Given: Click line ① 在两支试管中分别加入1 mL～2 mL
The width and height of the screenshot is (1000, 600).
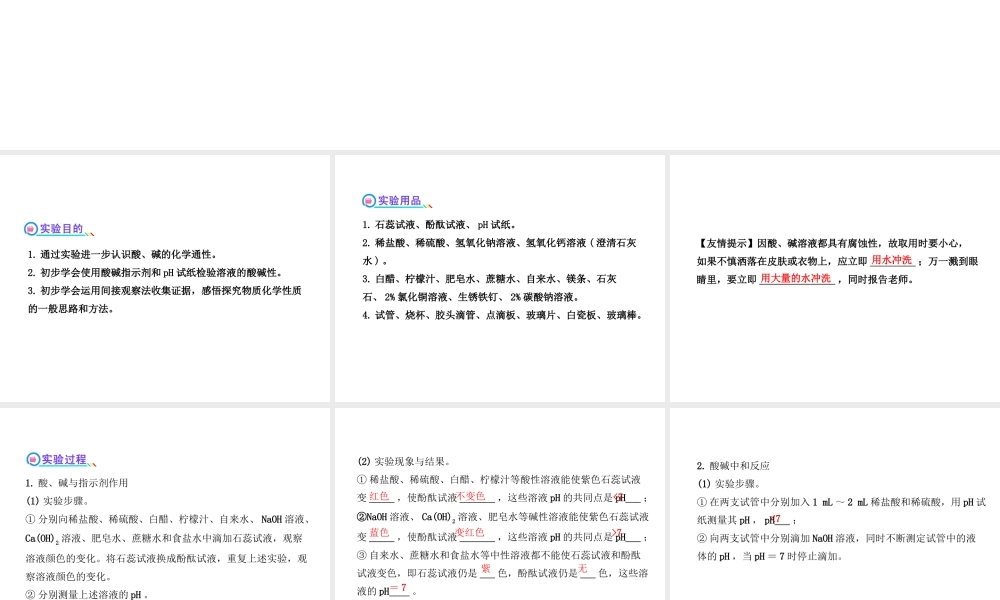Looking at the screenshot, I should point(841,502).
